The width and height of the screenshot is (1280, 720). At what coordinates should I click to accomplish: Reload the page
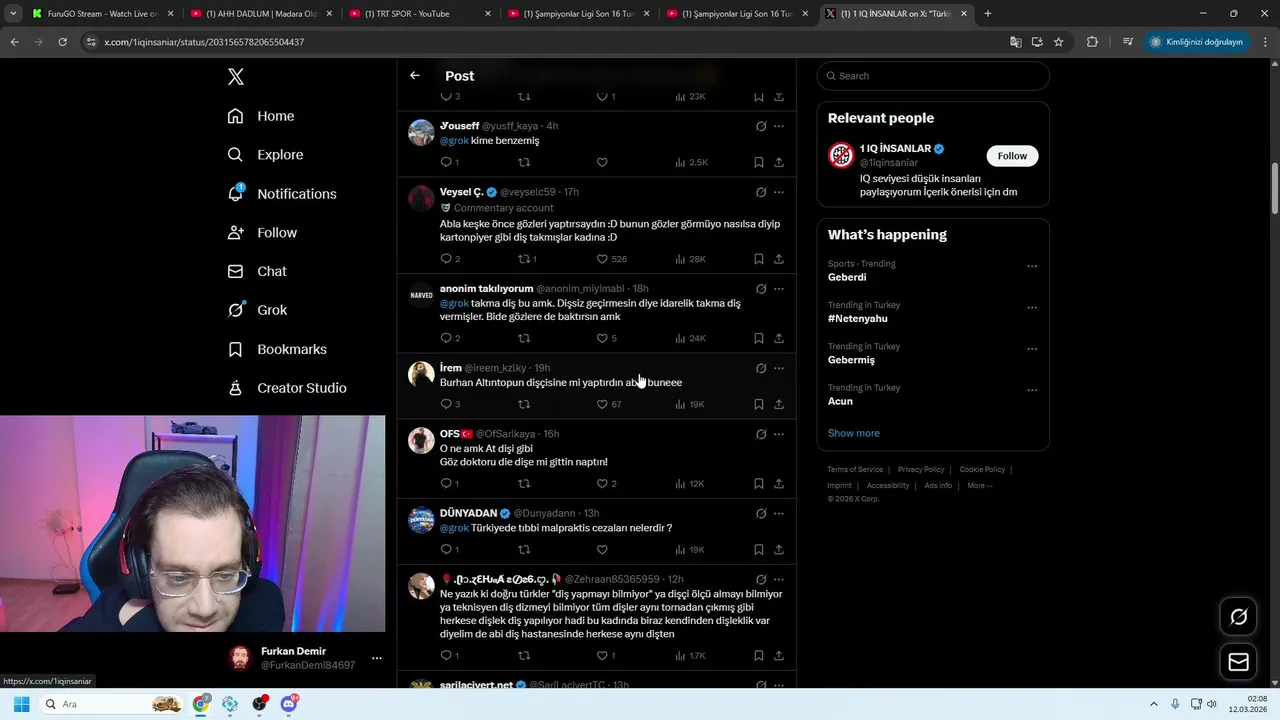tap(62, 42)
